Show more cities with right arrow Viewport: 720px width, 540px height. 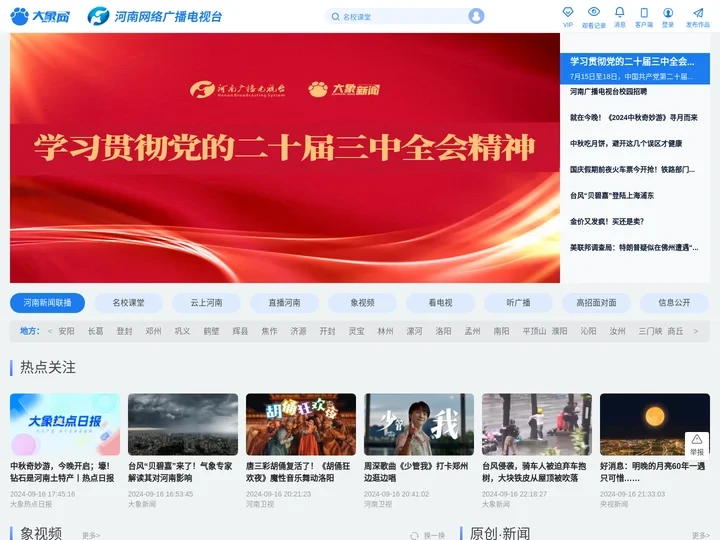pos(696,331)
